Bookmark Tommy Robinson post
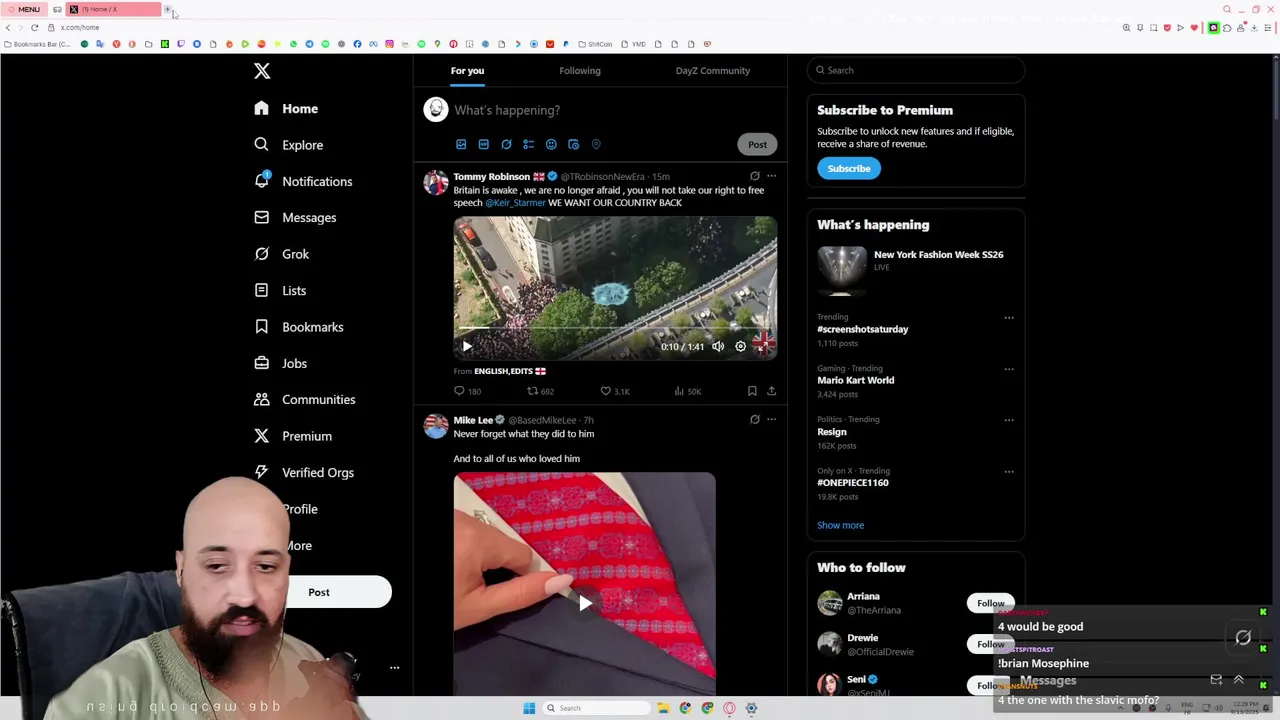The height and width of the screenshot is (720, 1280). (x=752, y=391)
